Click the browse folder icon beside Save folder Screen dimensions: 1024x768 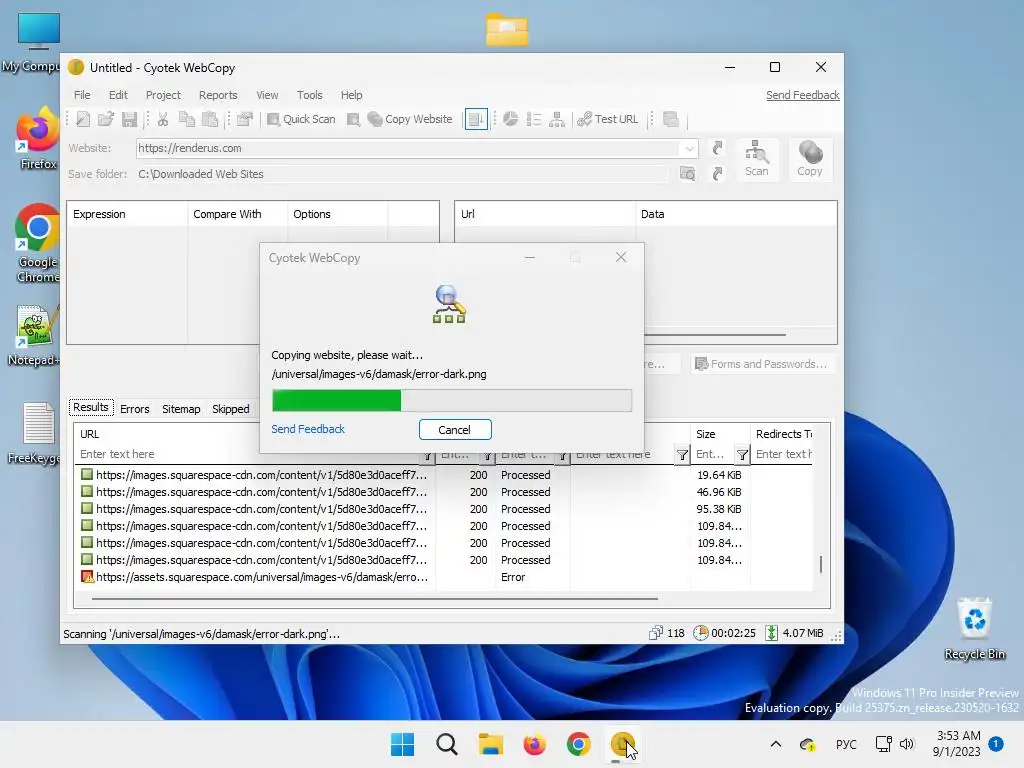point(688,174)
